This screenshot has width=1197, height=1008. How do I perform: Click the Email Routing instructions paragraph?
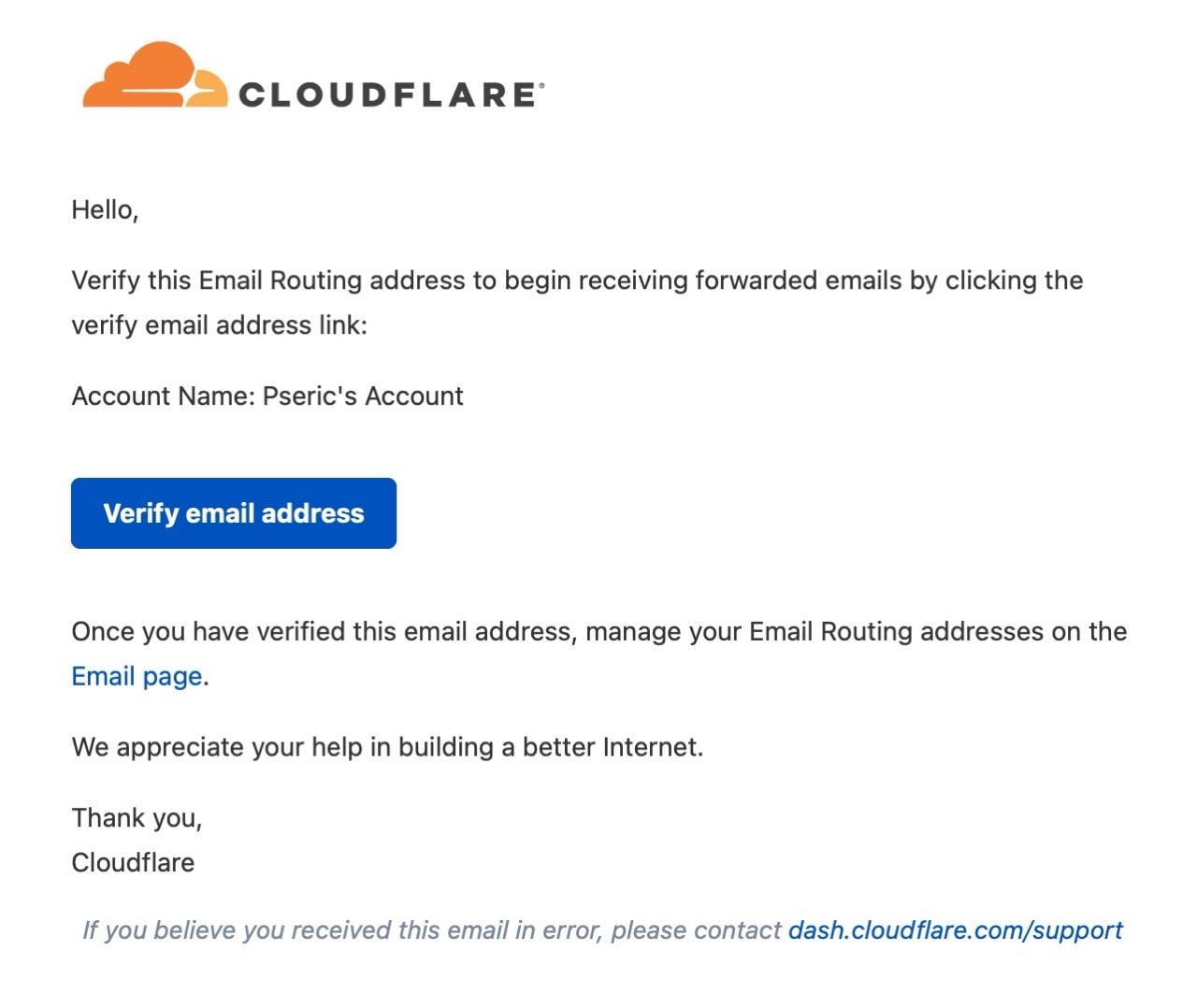[577, 302]
